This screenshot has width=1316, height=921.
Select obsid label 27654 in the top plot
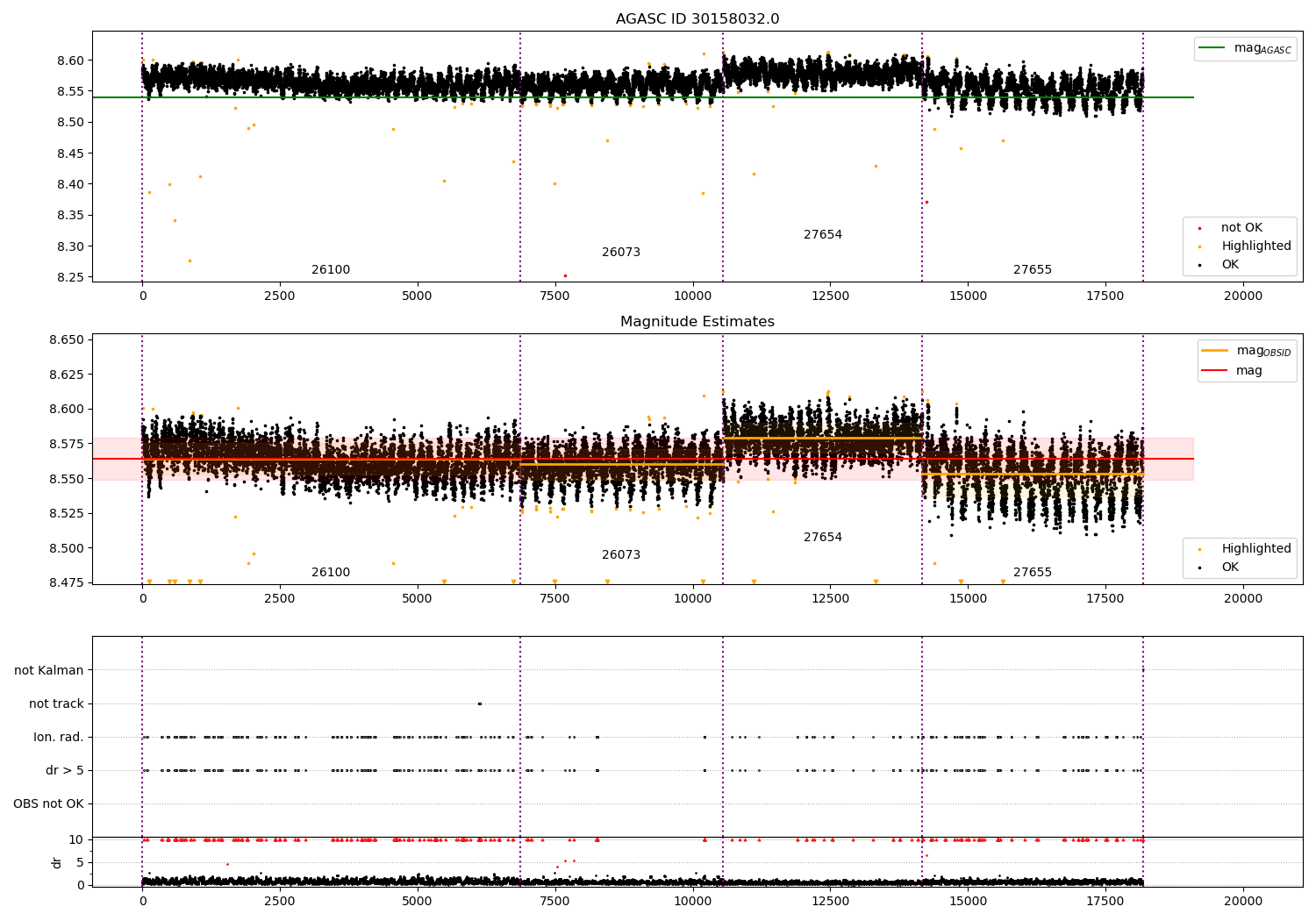pyautogui.click(x=823, y=234)
